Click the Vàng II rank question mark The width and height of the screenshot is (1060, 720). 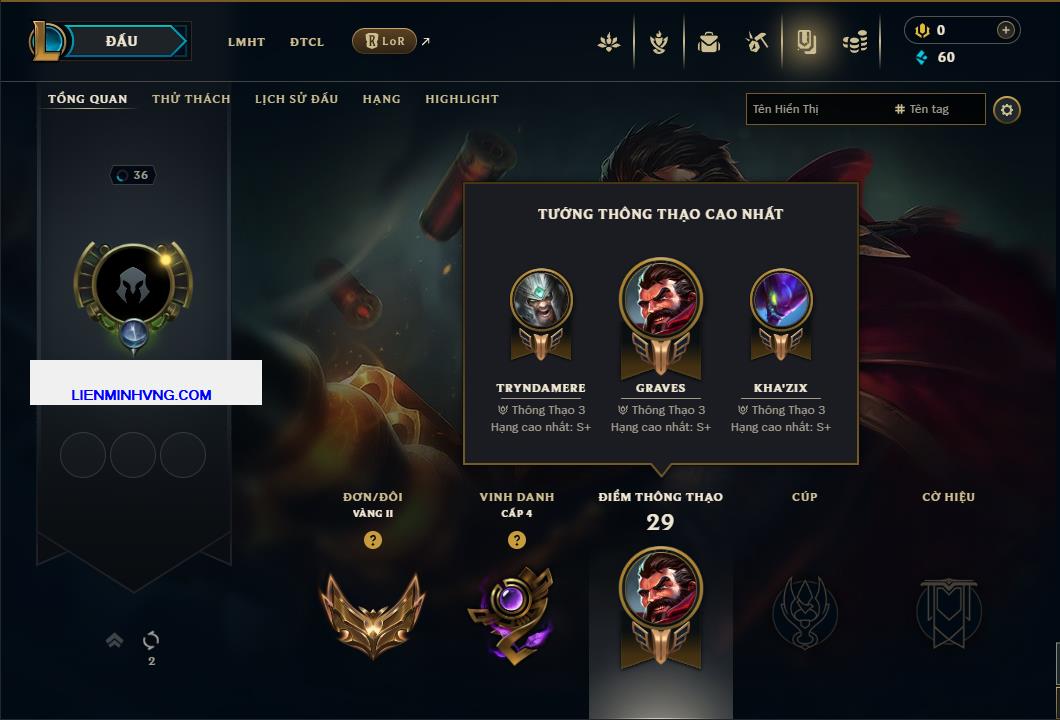coord(372,539)
